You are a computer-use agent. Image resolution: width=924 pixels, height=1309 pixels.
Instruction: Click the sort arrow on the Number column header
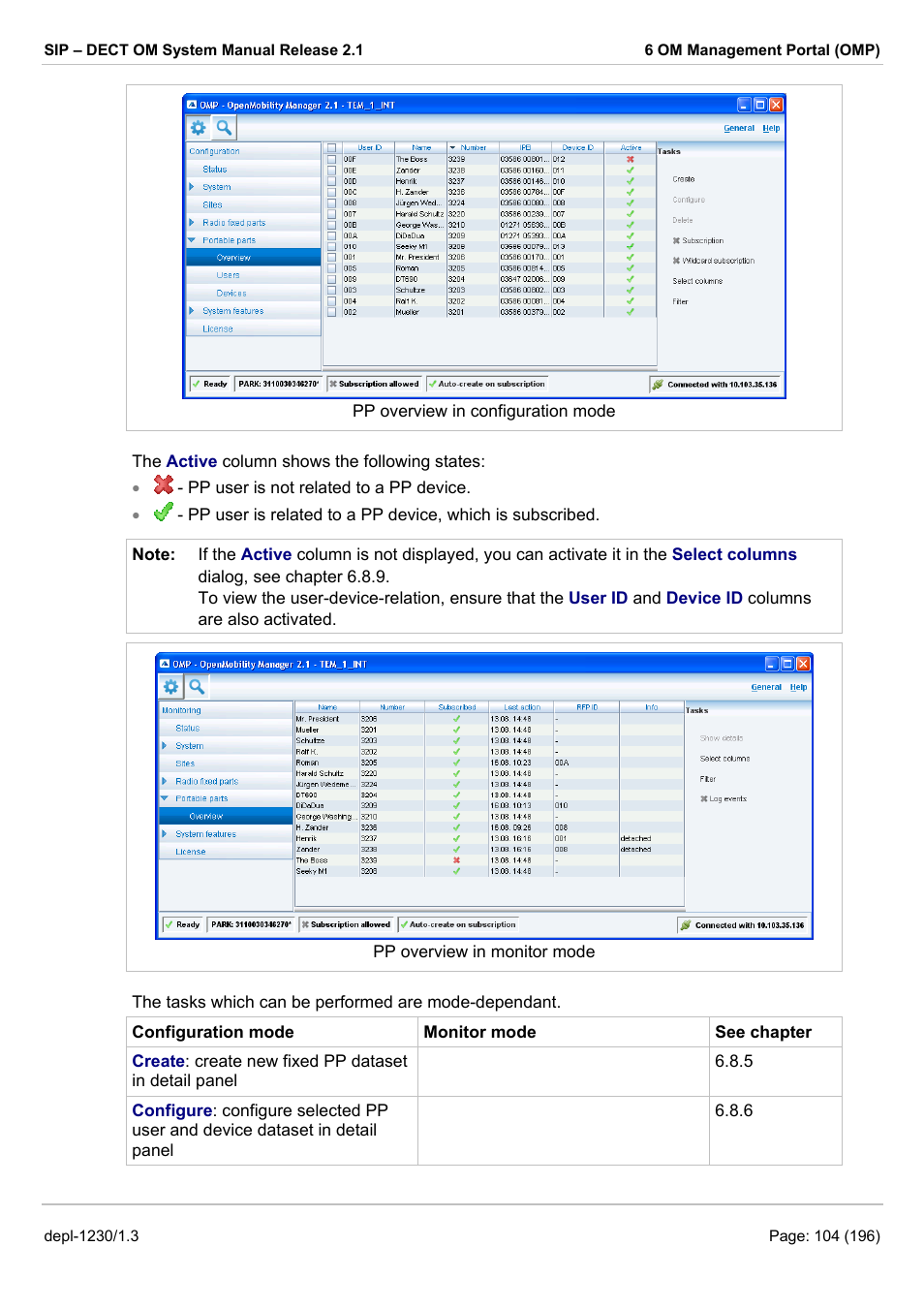pyautogui.click(x=452, y=148)
